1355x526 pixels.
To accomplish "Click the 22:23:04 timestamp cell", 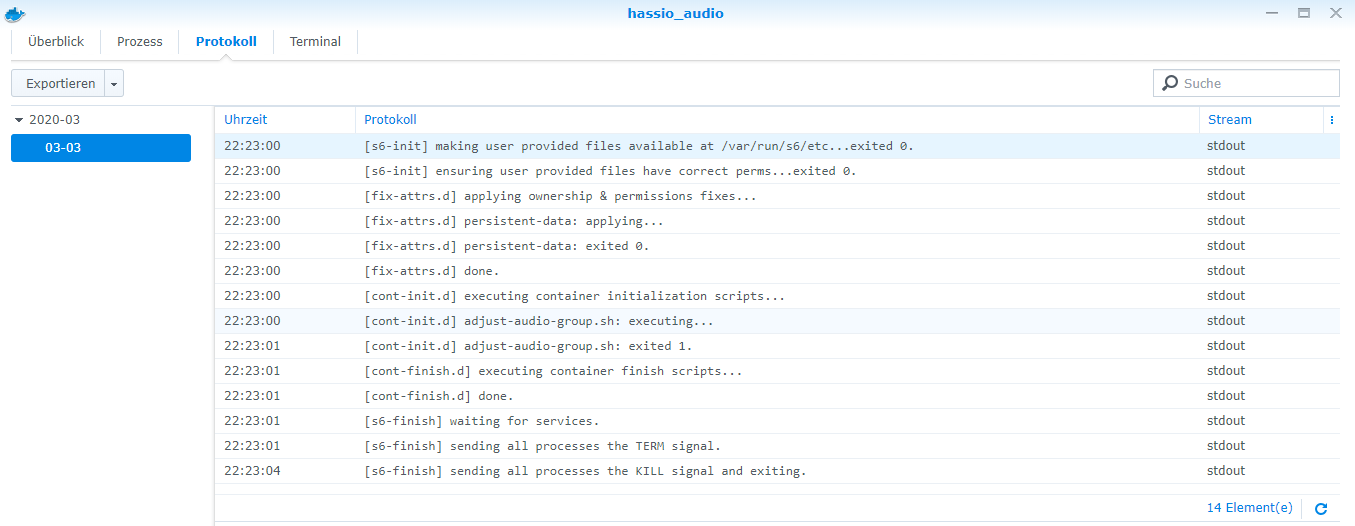I will coord(252,471).
